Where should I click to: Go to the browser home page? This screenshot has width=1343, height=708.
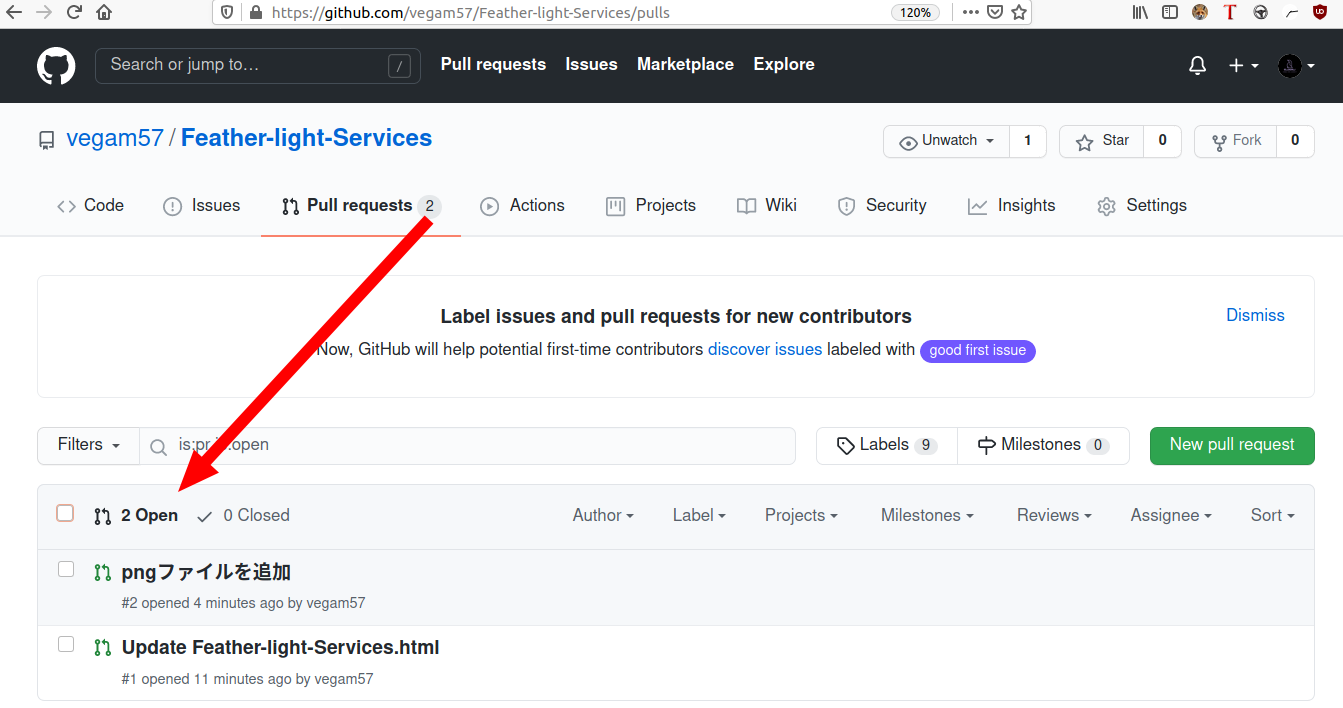104,13
